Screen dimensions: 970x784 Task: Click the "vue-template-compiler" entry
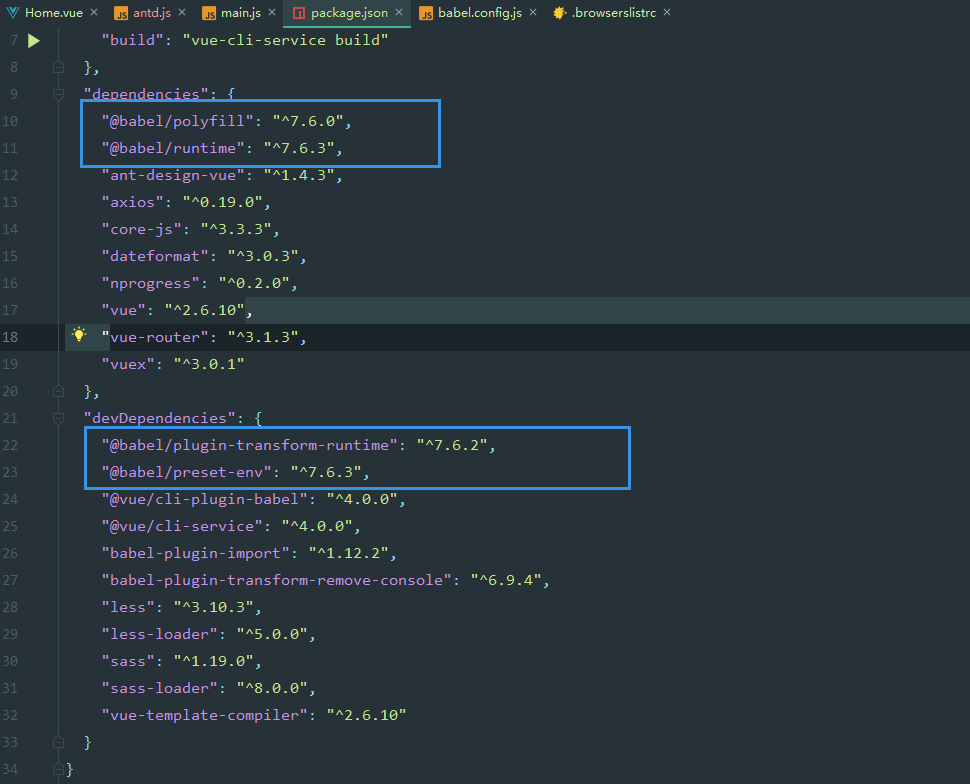click(205, 715)
